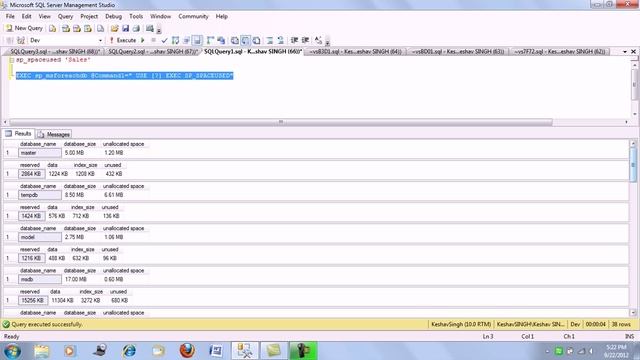The image size is (640, 360).
Task: Click the tempdb database name cell
Action: pos(40,195)
